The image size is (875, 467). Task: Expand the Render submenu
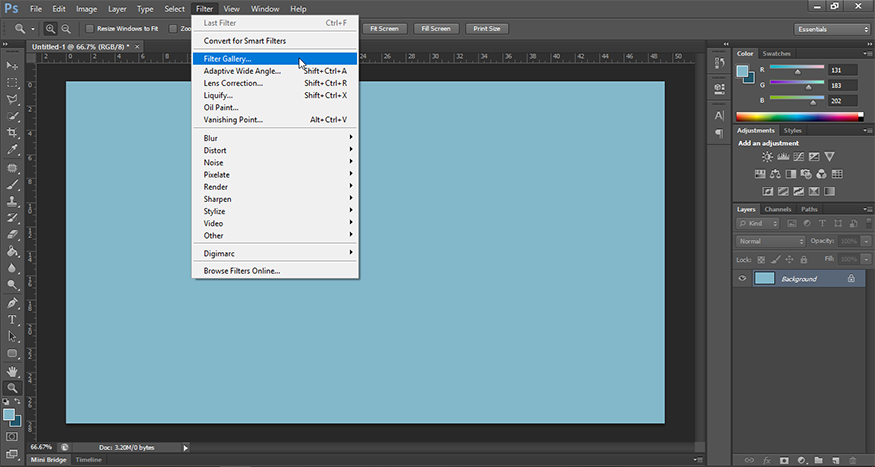[275, 187]
